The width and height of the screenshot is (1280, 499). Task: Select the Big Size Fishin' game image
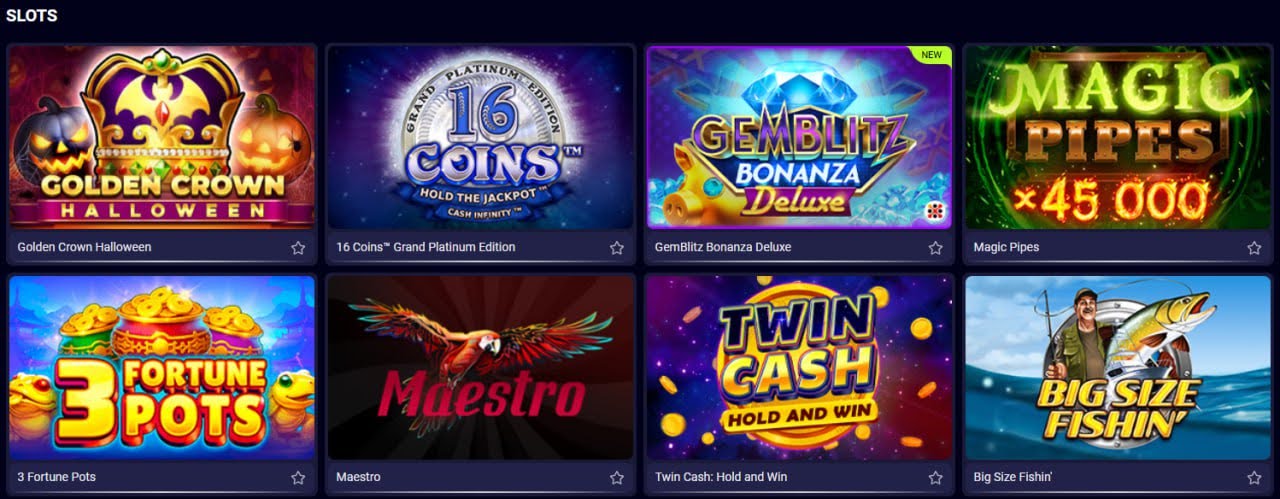tap(1118, 367)
